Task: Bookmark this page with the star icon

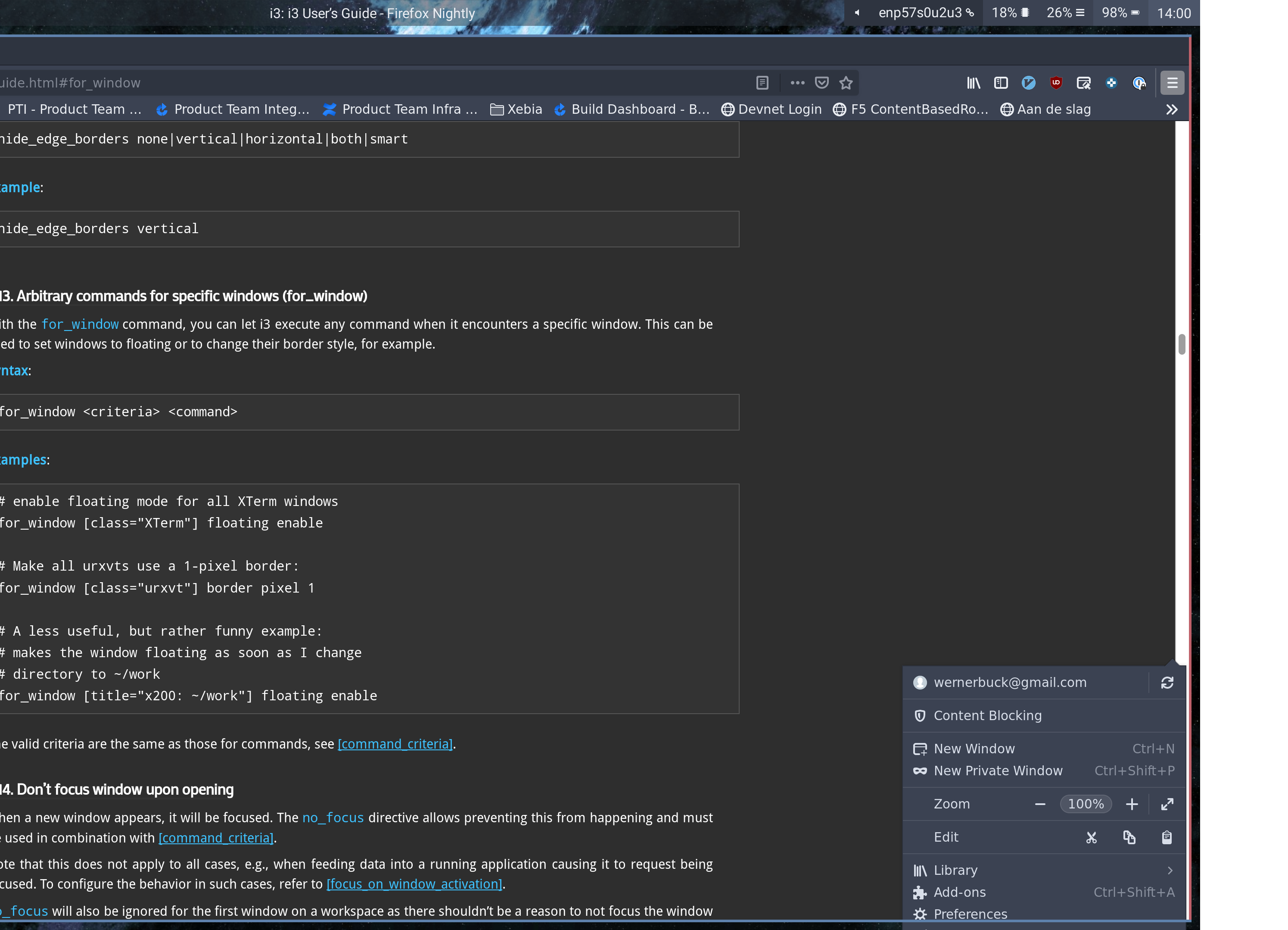Action: (x=846, y=83)
